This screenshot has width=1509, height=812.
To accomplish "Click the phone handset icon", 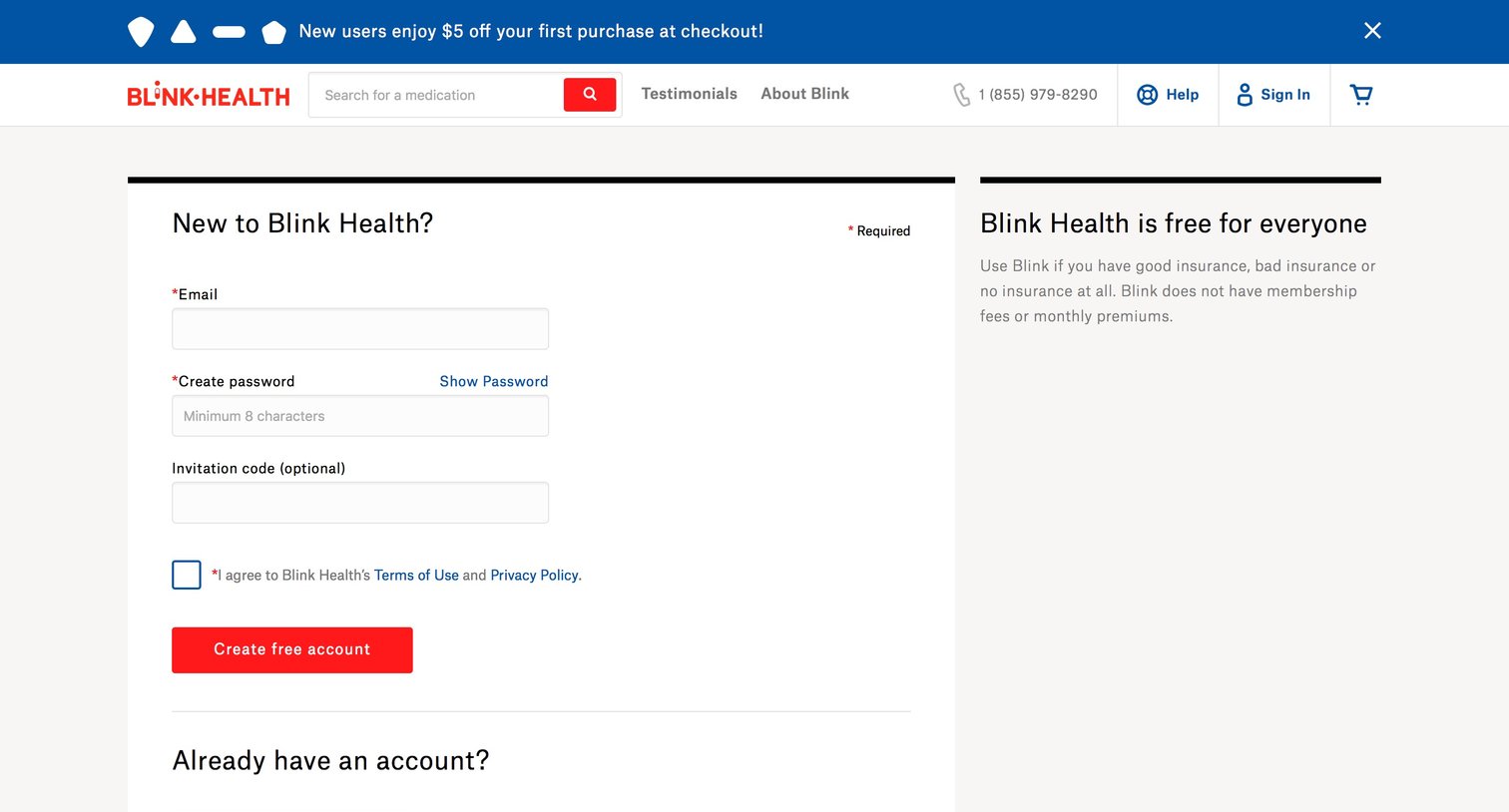I will [x=961, y=95].
